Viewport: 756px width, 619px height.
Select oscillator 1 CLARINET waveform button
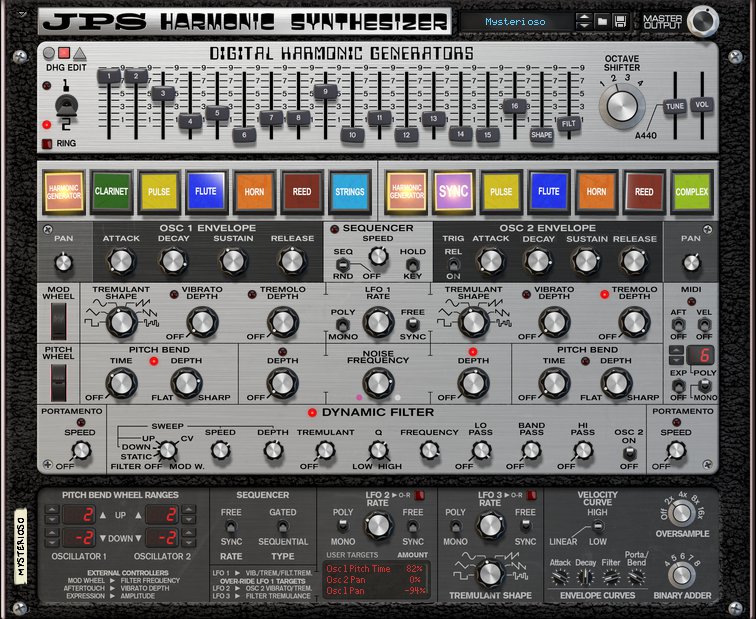click(111, 191)
